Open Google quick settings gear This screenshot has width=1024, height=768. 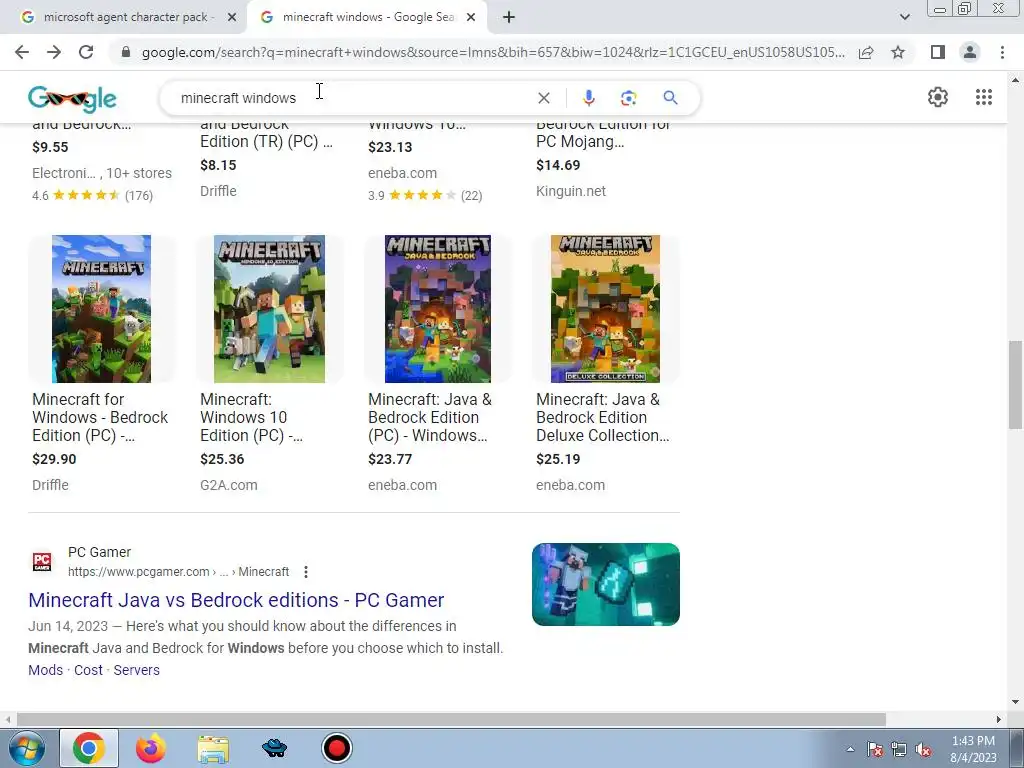(x=938, y=97)
